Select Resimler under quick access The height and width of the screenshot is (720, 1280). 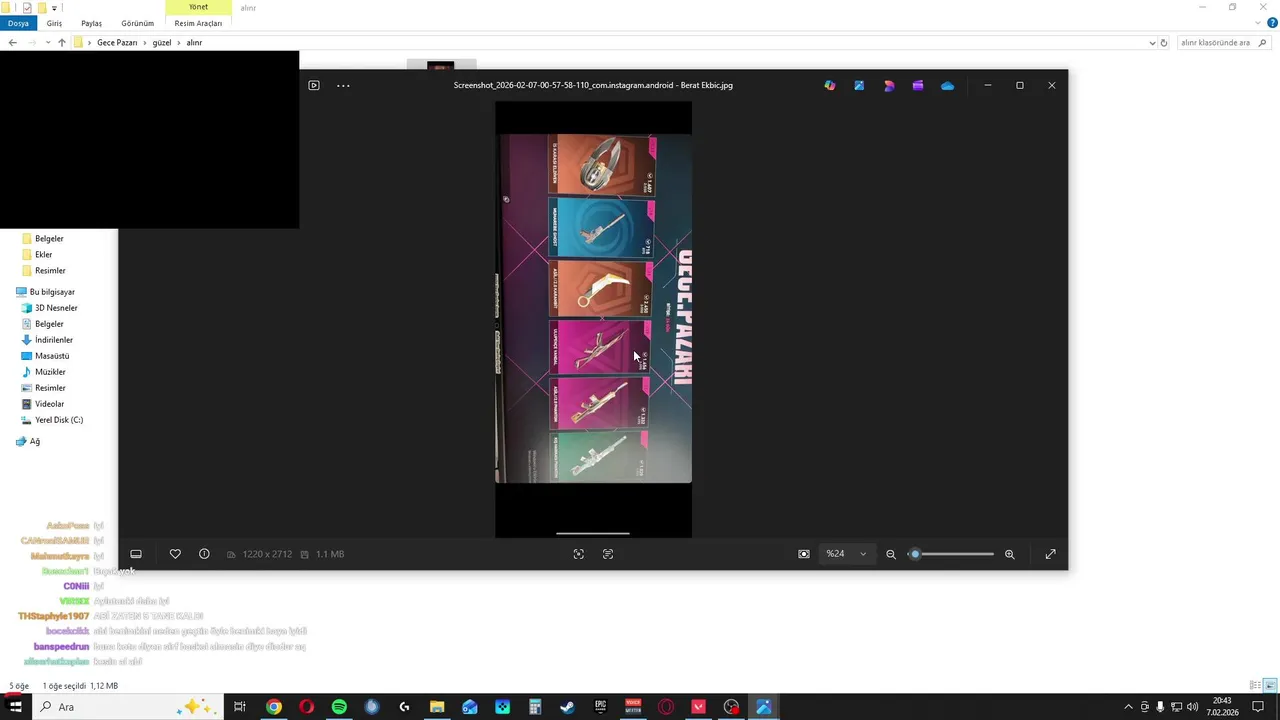coord(50,271)
